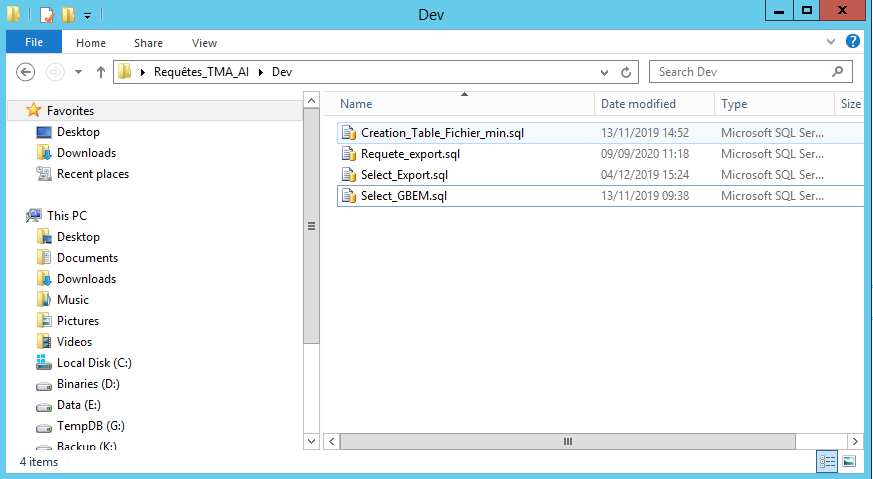Click the Up directory arrow icon
This screenshot has width=873, height=479.
[x=101, y=72]
